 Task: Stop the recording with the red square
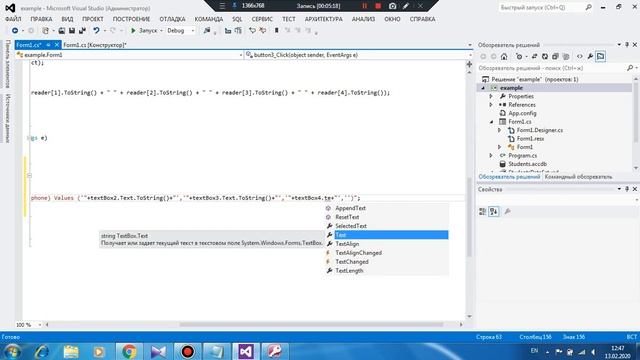pos(378,6)
